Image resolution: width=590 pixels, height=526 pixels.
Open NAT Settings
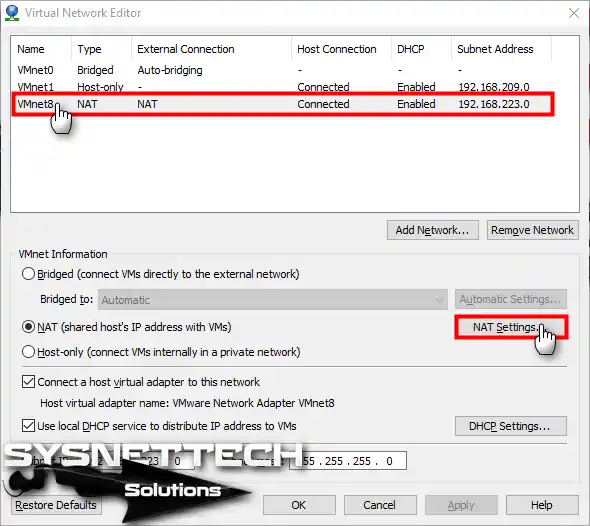pyautogui.click(x=511, y=327)
